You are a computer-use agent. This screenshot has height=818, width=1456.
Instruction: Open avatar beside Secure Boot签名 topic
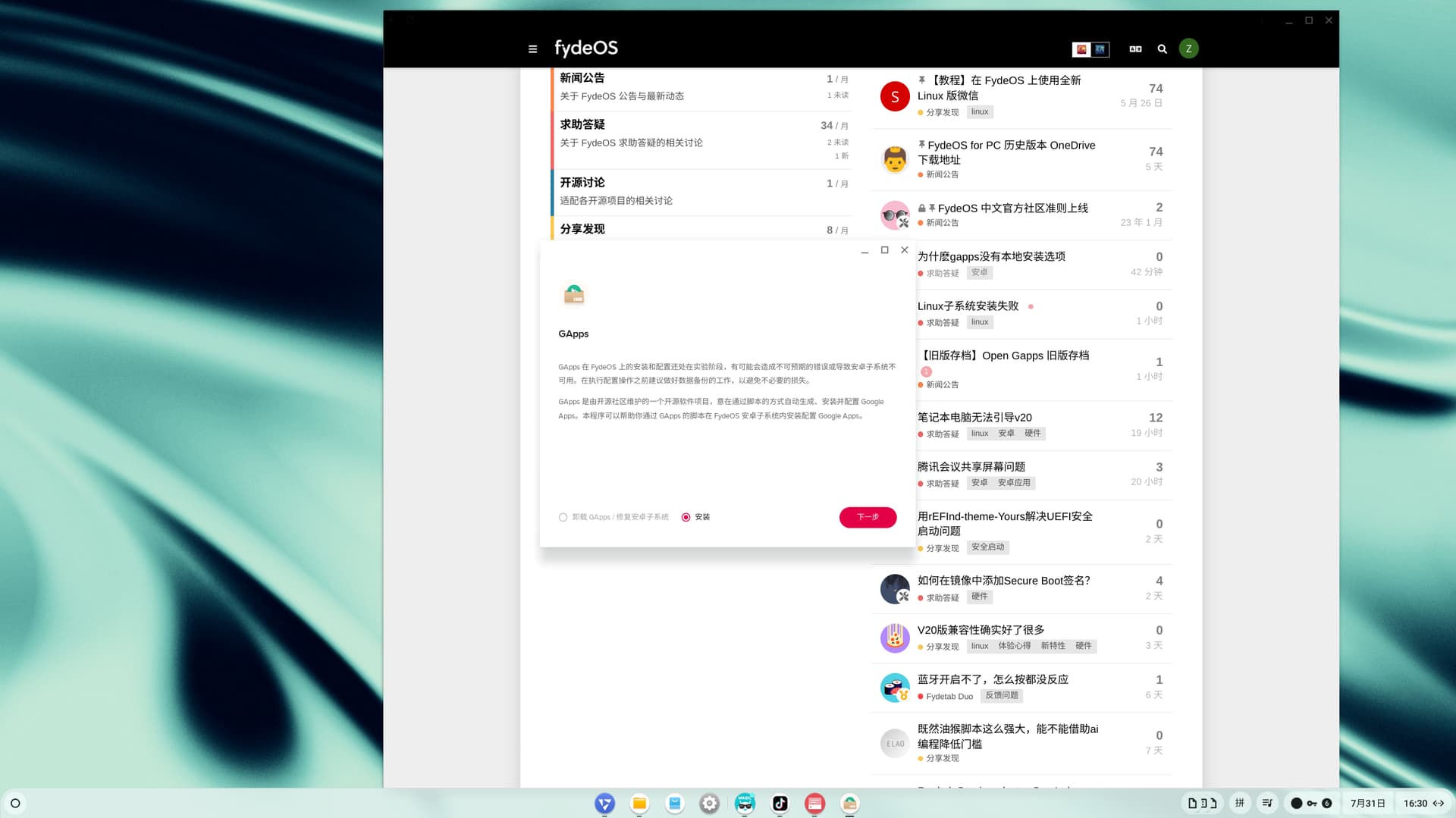point(895,589)
